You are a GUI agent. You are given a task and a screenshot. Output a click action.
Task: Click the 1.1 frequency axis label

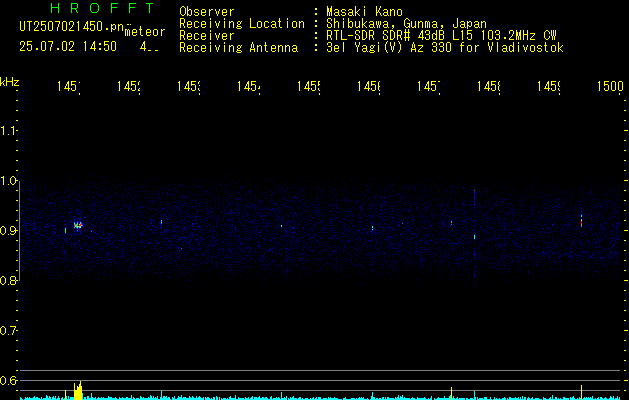(9, 130)
